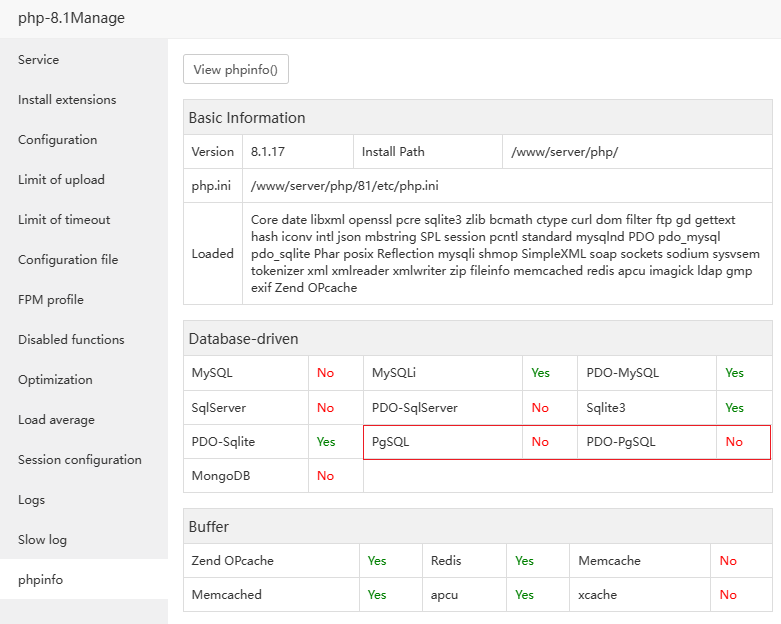This screenshot has height=624, width=781.
Task: Open Limit of timeout settings
Action: [64, 220]
